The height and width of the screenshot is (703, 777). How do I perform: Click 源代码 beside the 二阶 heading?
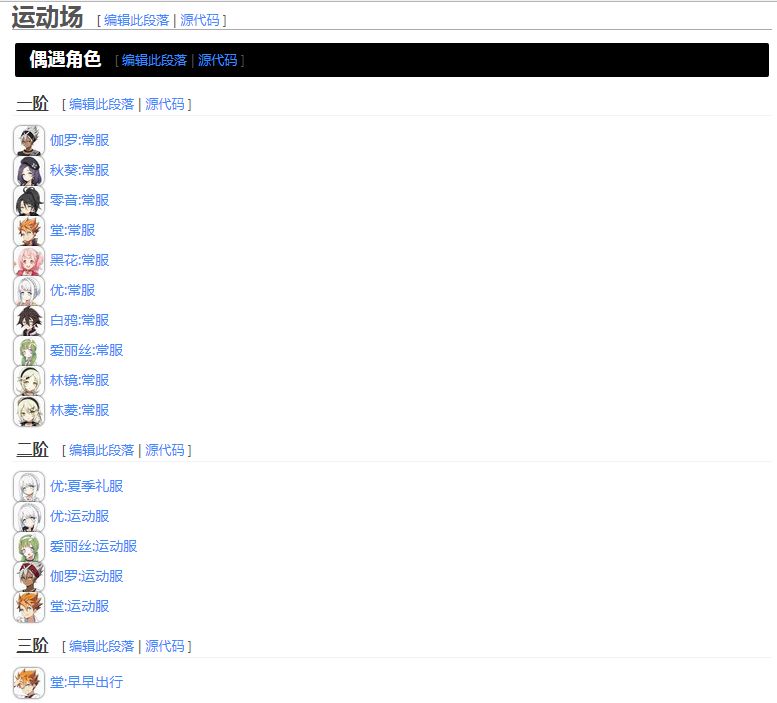click(165, 450)
